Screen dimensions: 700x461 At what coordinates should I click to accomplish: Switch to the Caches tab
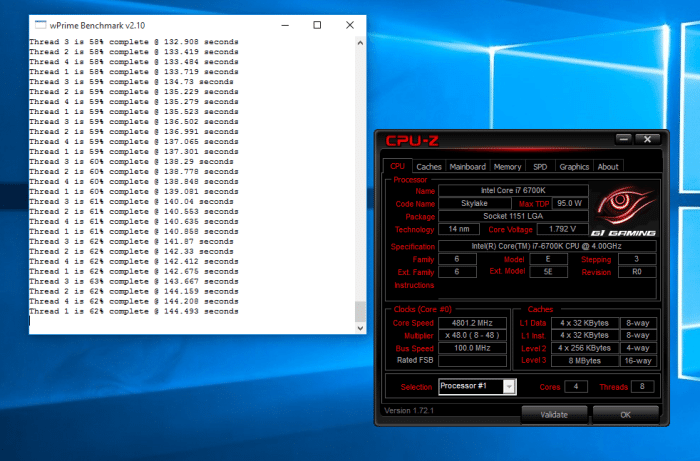click(x=429, y=167)
